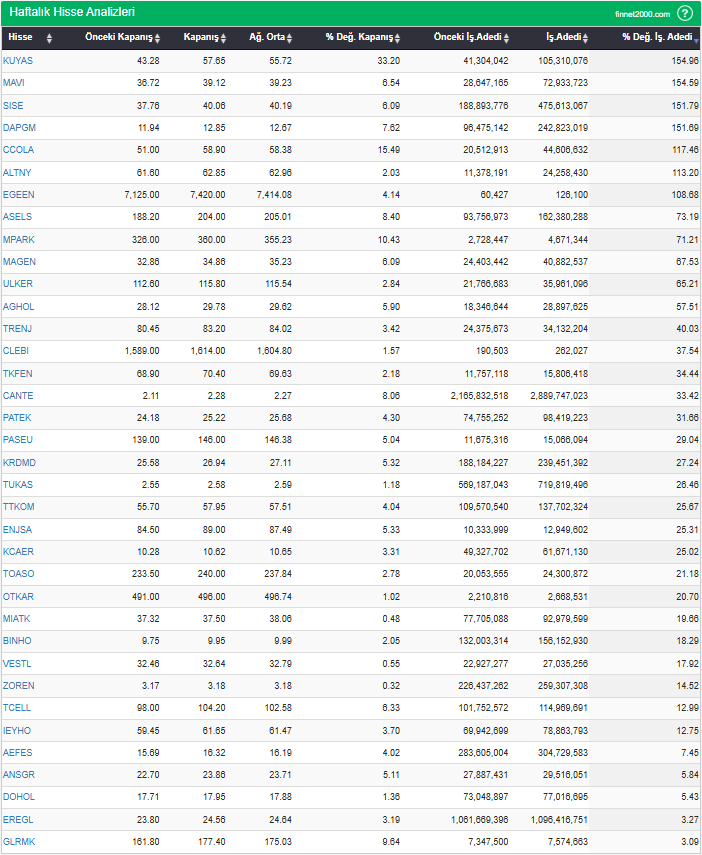Click the İş.Adedi column sort icon
Screen dimensions: 702x855
point(592,38)
